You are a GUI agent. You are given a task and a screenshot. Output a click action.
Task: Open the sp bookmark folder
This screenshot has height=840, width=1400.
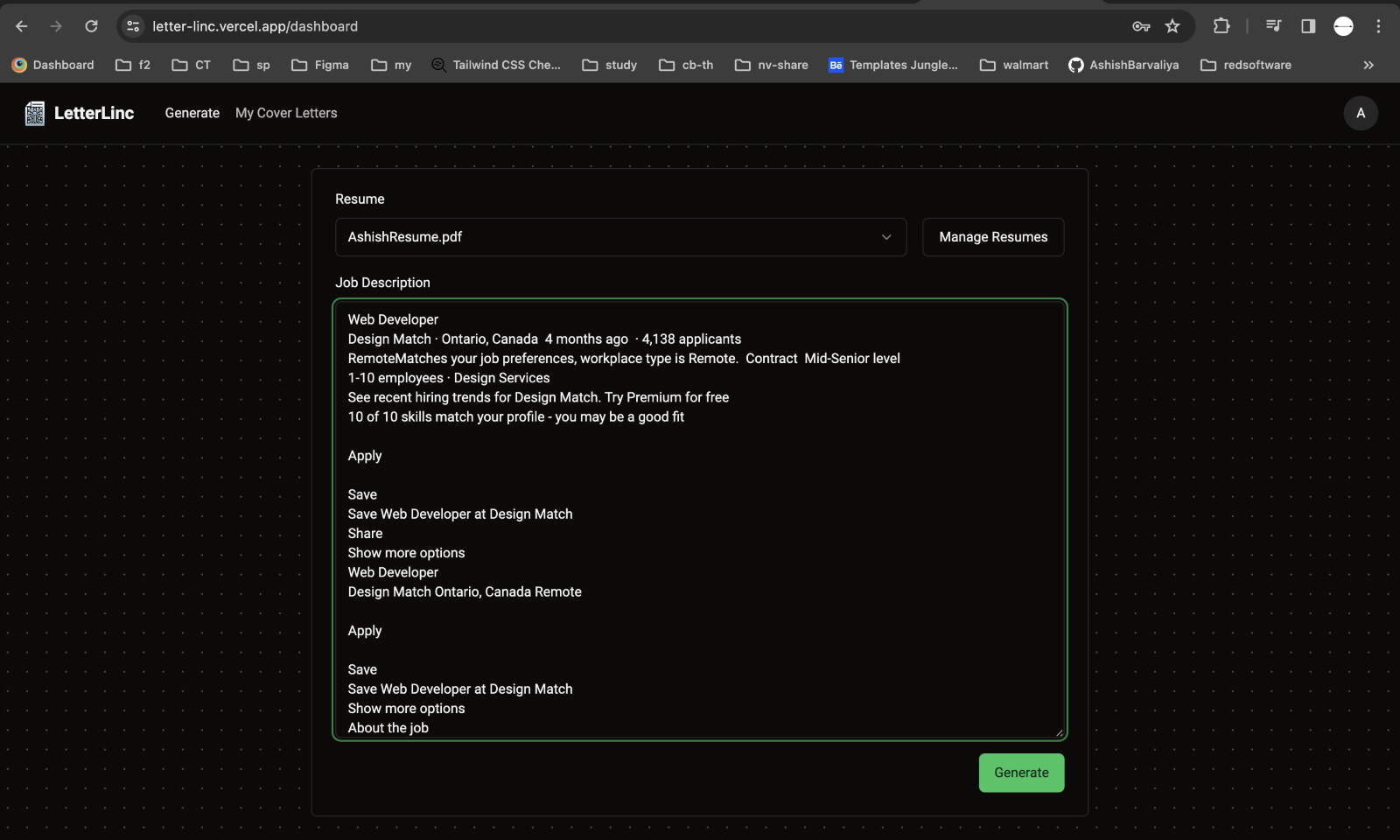click(x=252, y=65)
